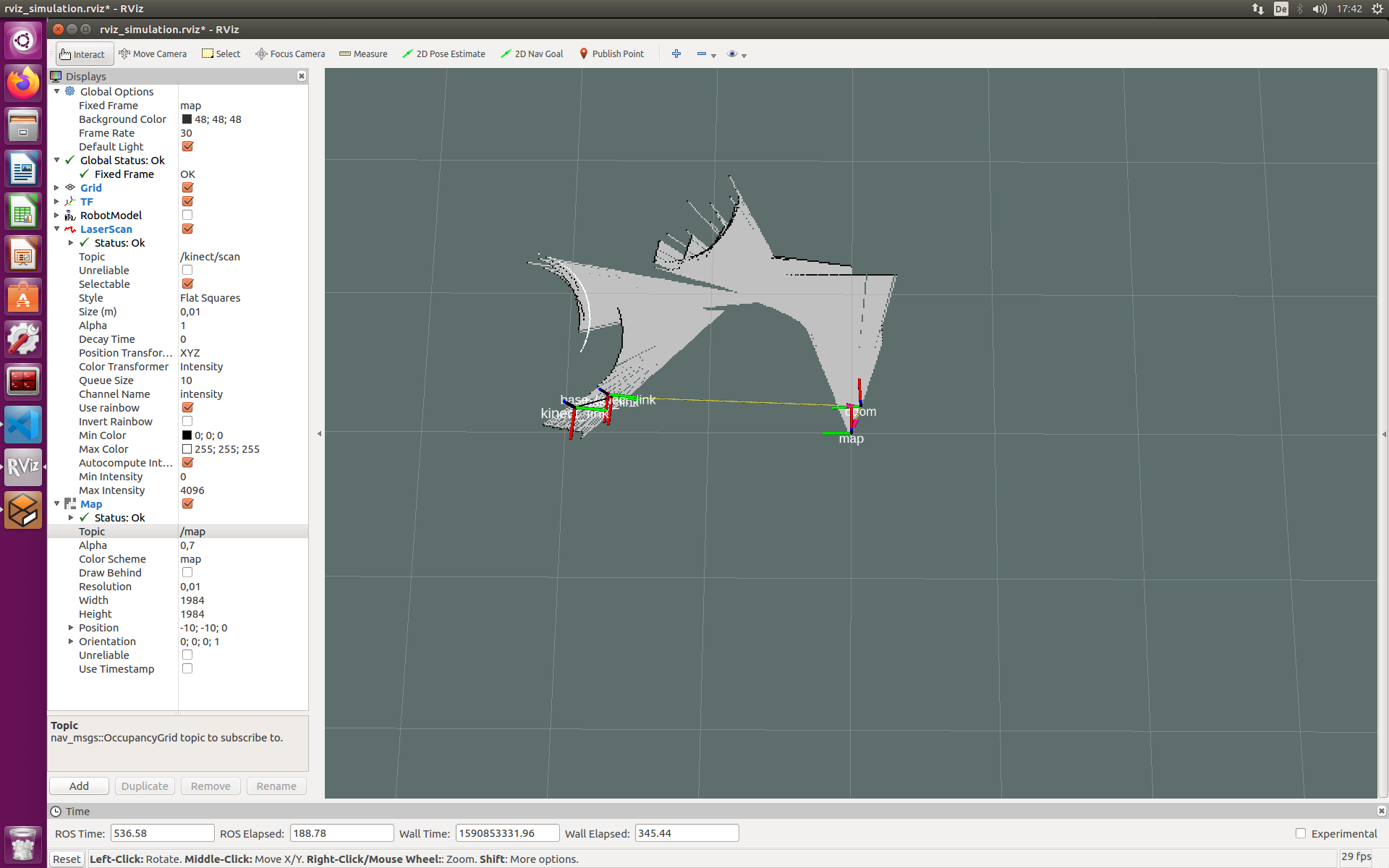Expand Map Orientation property
The height and width of the screenshot is (868, 1389).
click(71, 641)
